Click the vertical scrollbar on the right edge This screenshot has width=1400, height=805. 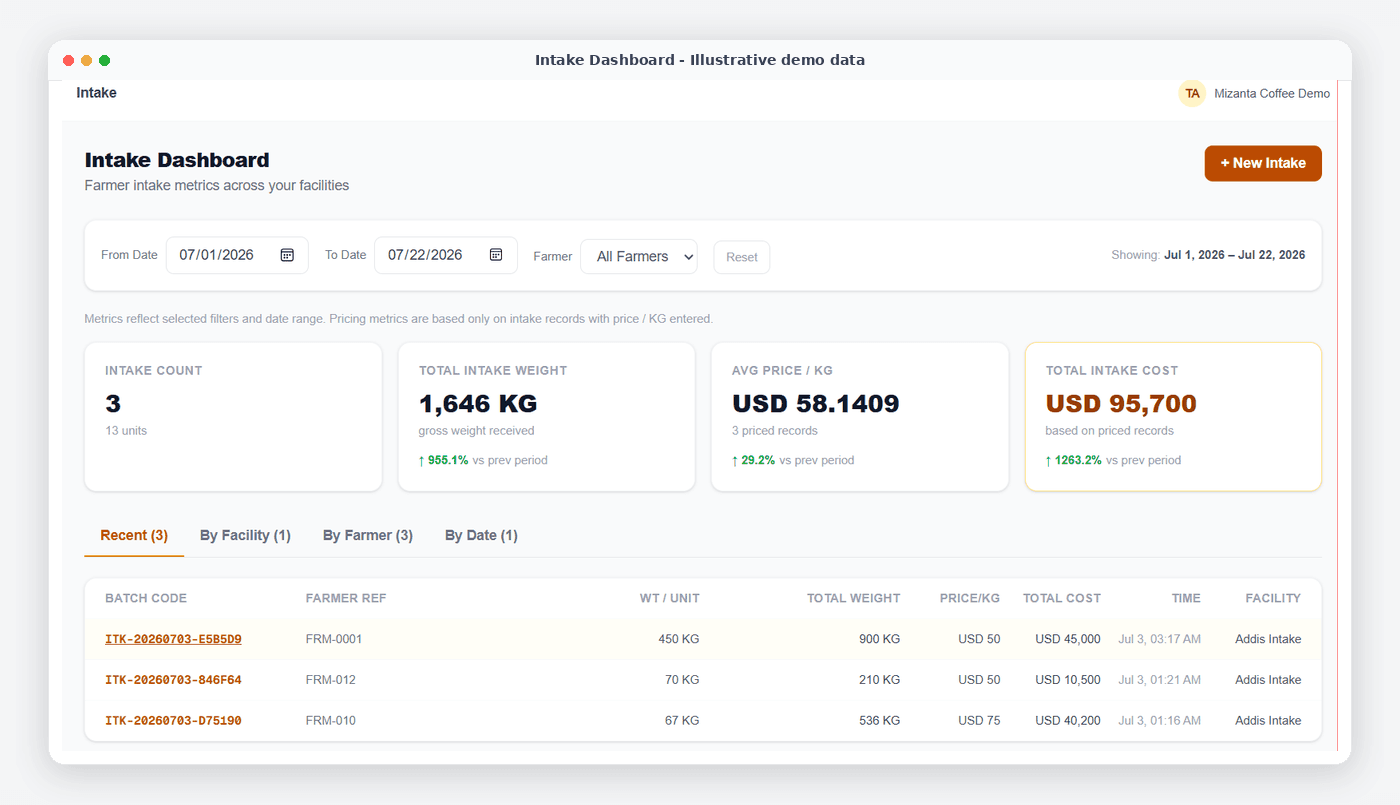pyautogui.click(x=1337, y=415)
